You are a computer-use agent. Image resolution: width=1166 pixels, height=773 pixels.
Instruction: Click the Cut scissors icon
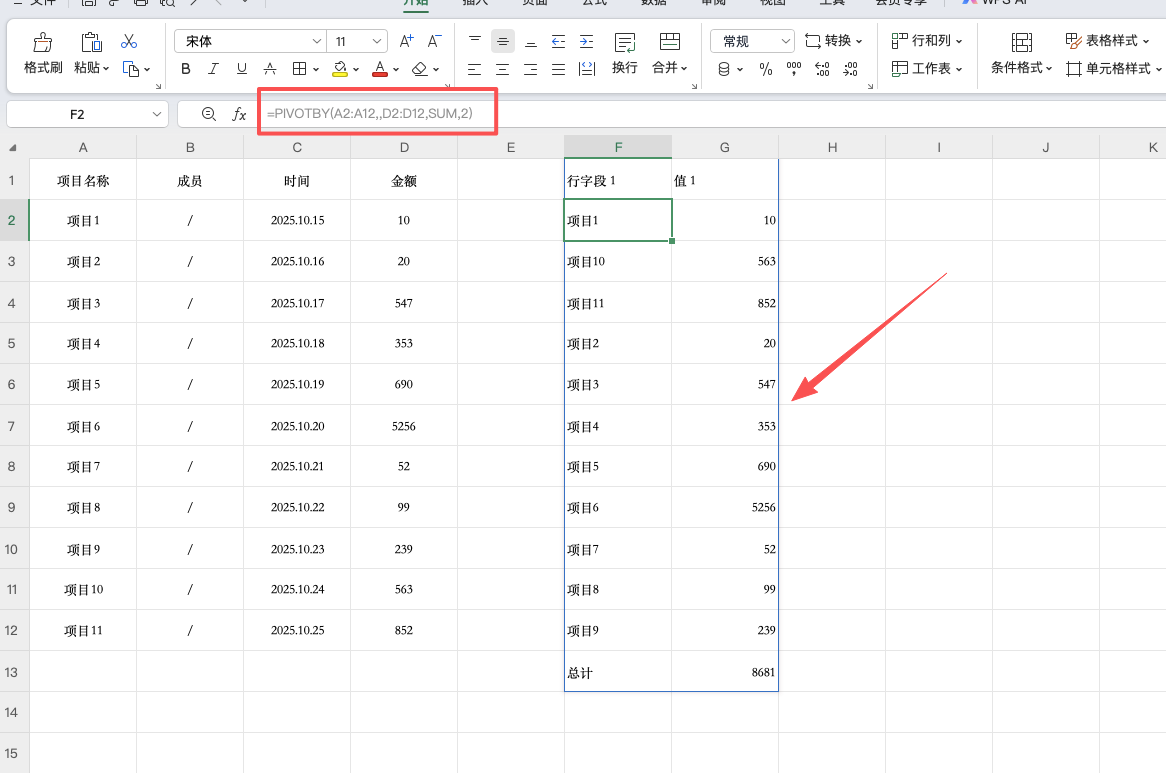pos(129,42)
